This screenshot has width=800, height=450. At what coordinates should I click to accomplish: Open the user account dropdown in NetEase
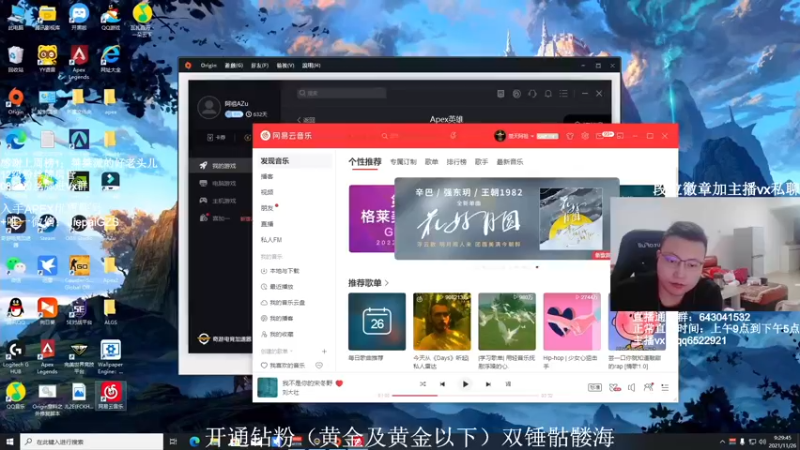coord(520,136)
